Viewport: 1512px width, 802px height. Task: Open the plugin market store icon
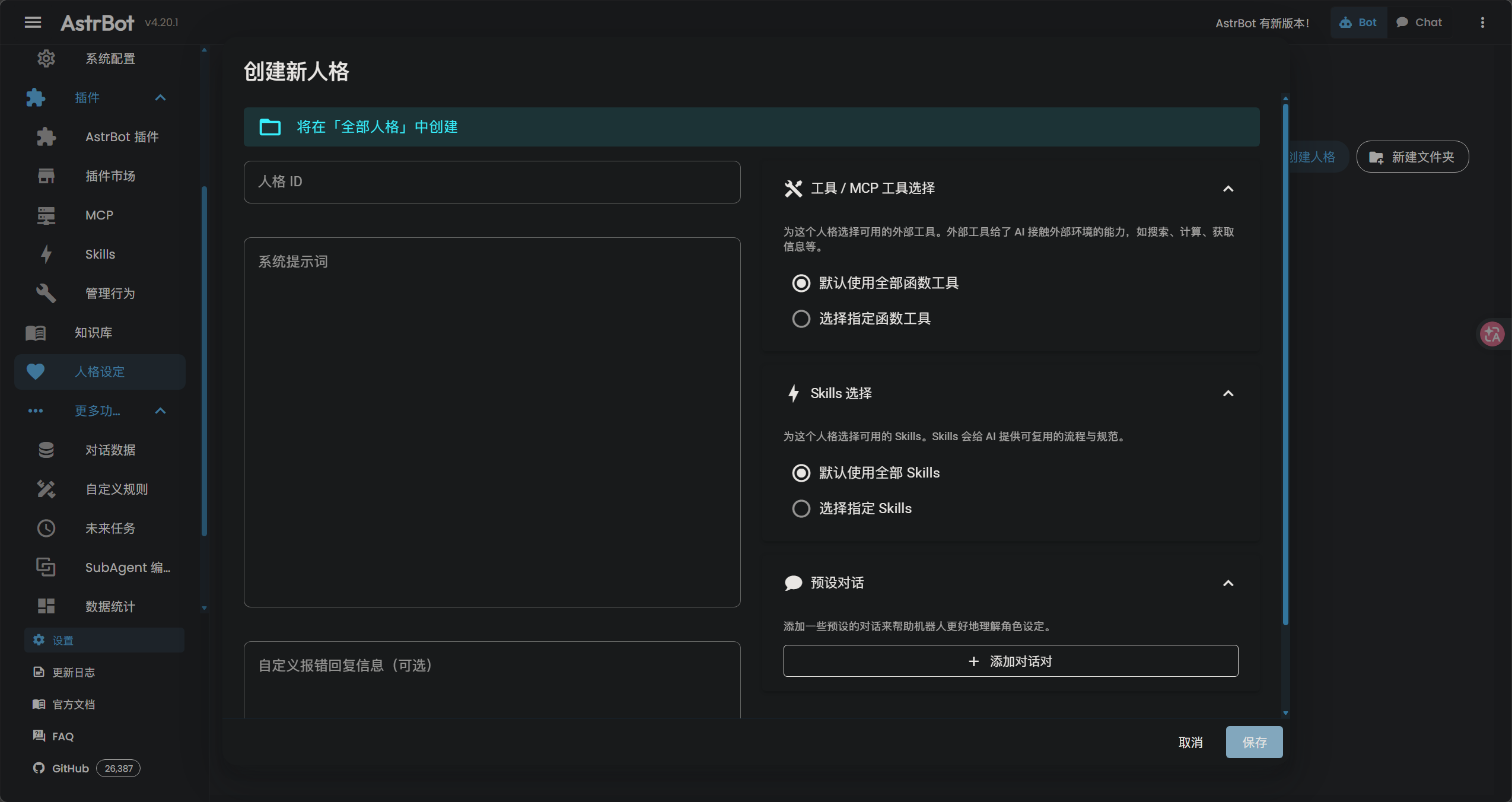click(46, 176)
